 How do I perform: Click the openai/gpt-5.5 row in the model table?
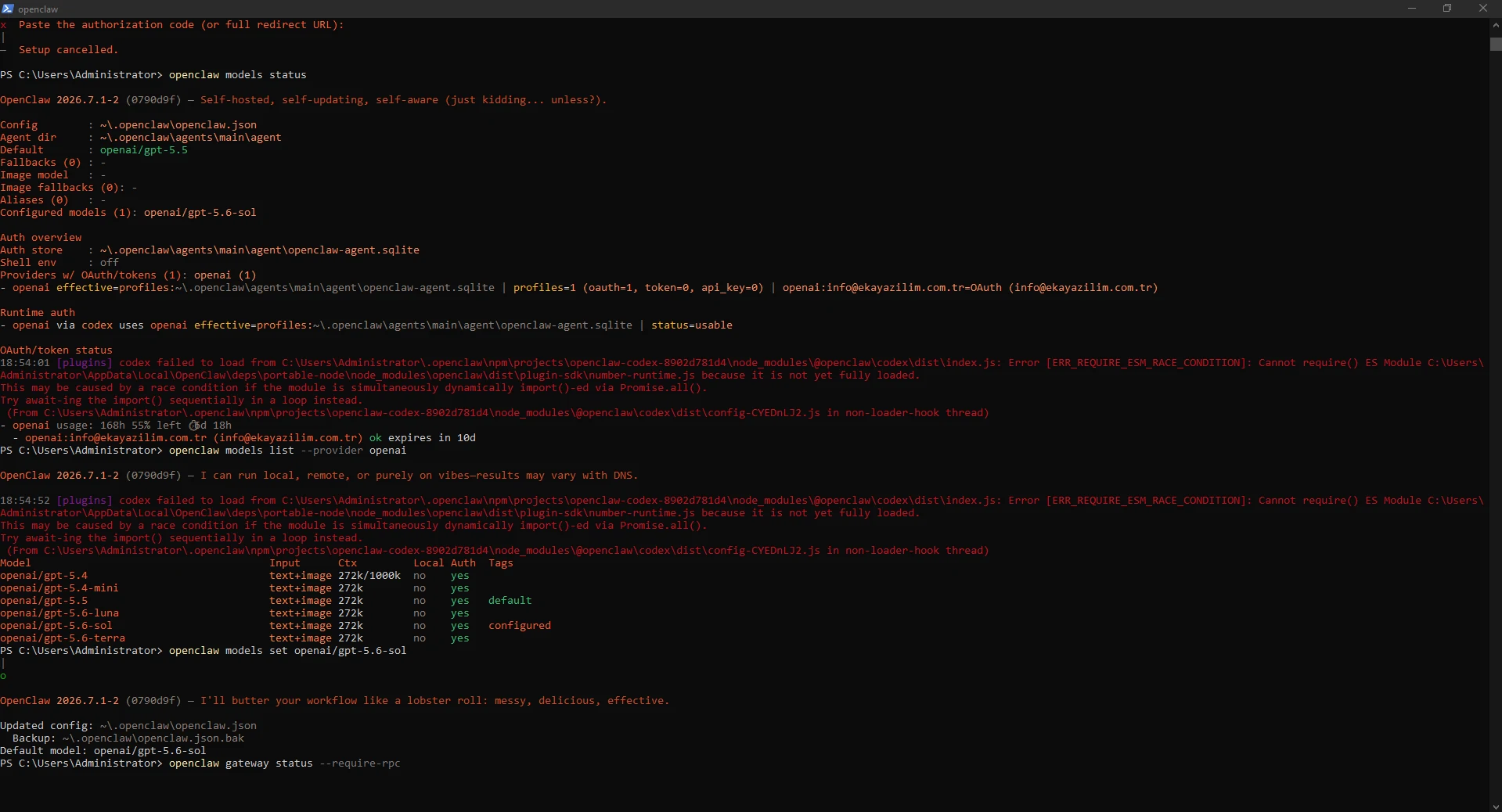point(266,601)
